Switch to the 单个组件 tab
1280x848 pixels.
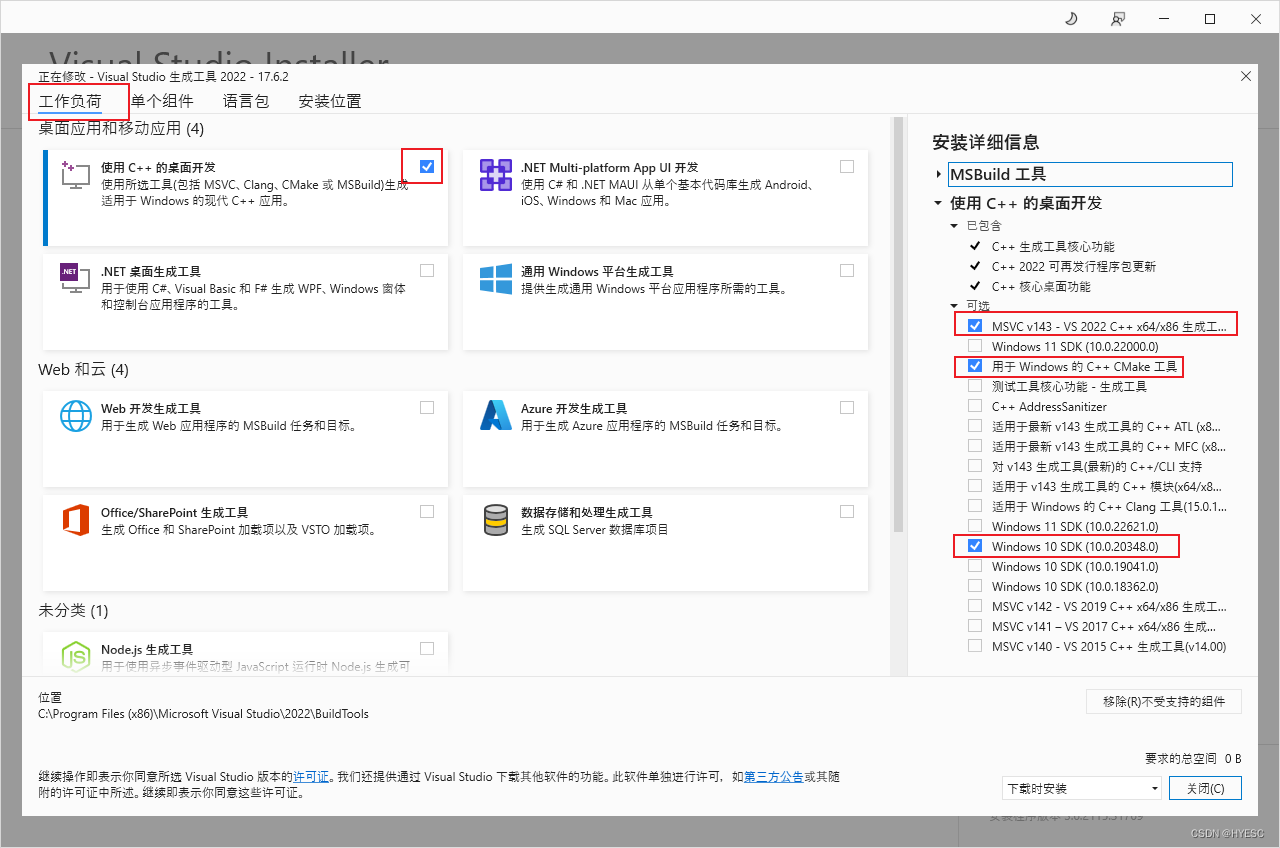[x=163, y=100]
